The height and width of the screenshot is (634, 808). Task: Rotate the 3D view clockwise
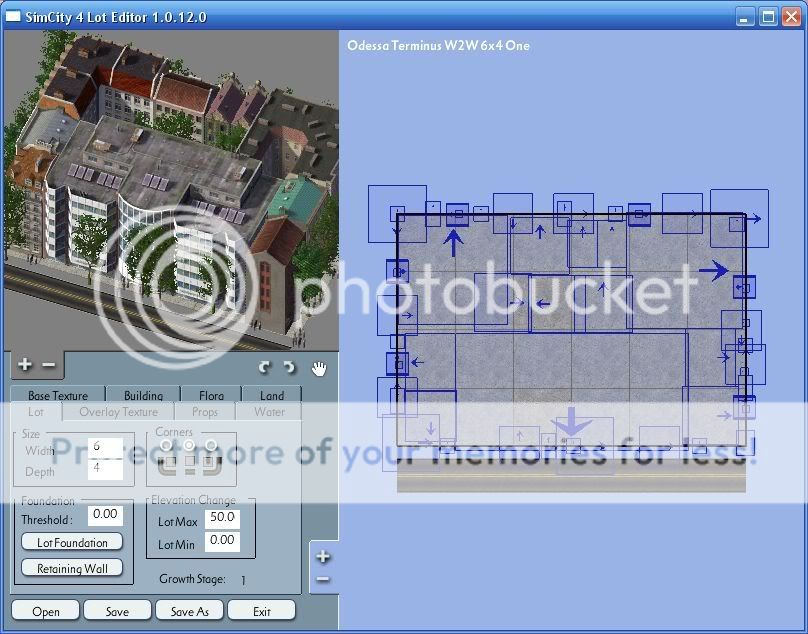click(x=290, y=367)
